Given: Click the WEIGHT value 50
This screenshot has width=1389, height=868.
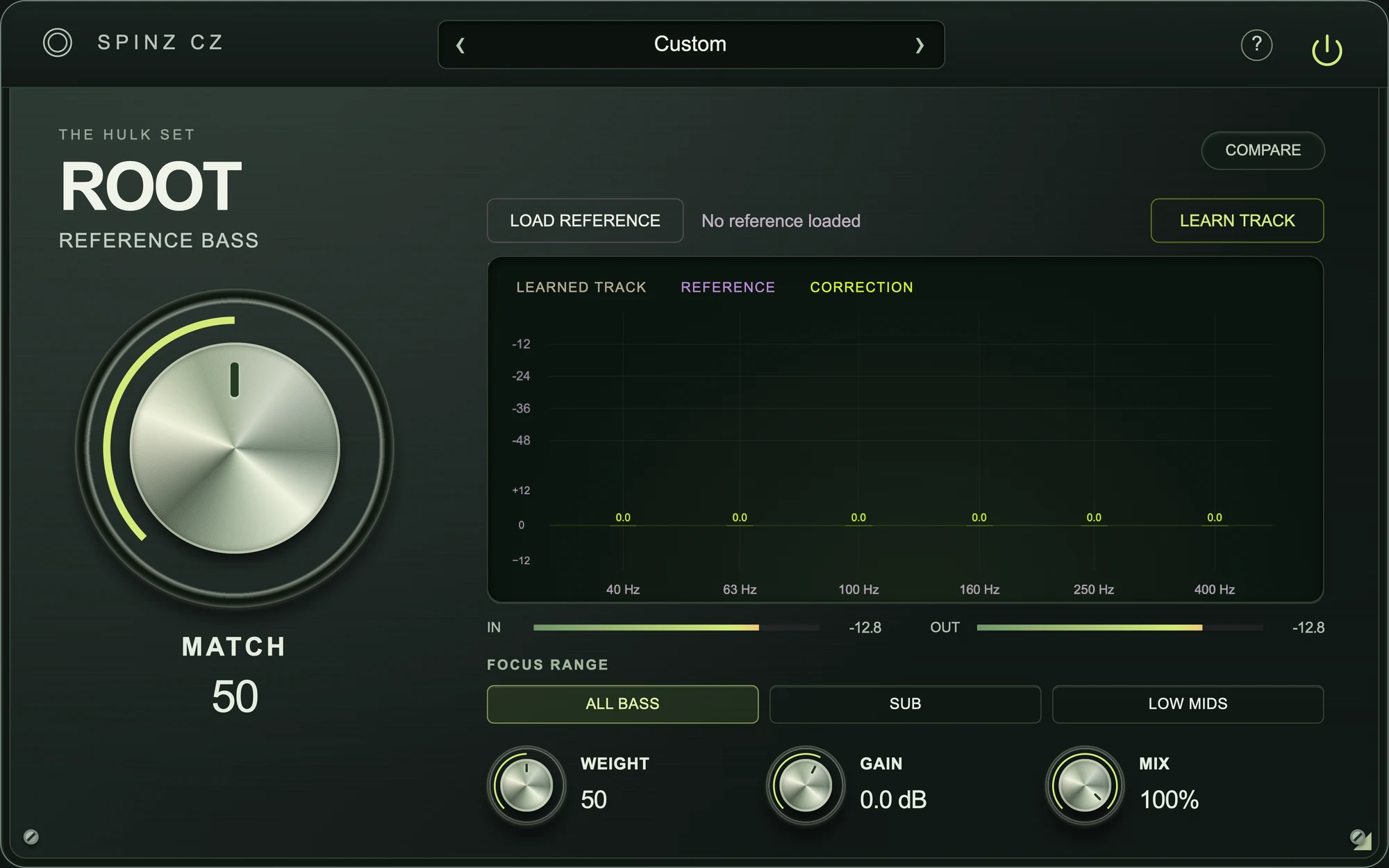Looking at the screenshot, I should (594, 800).
